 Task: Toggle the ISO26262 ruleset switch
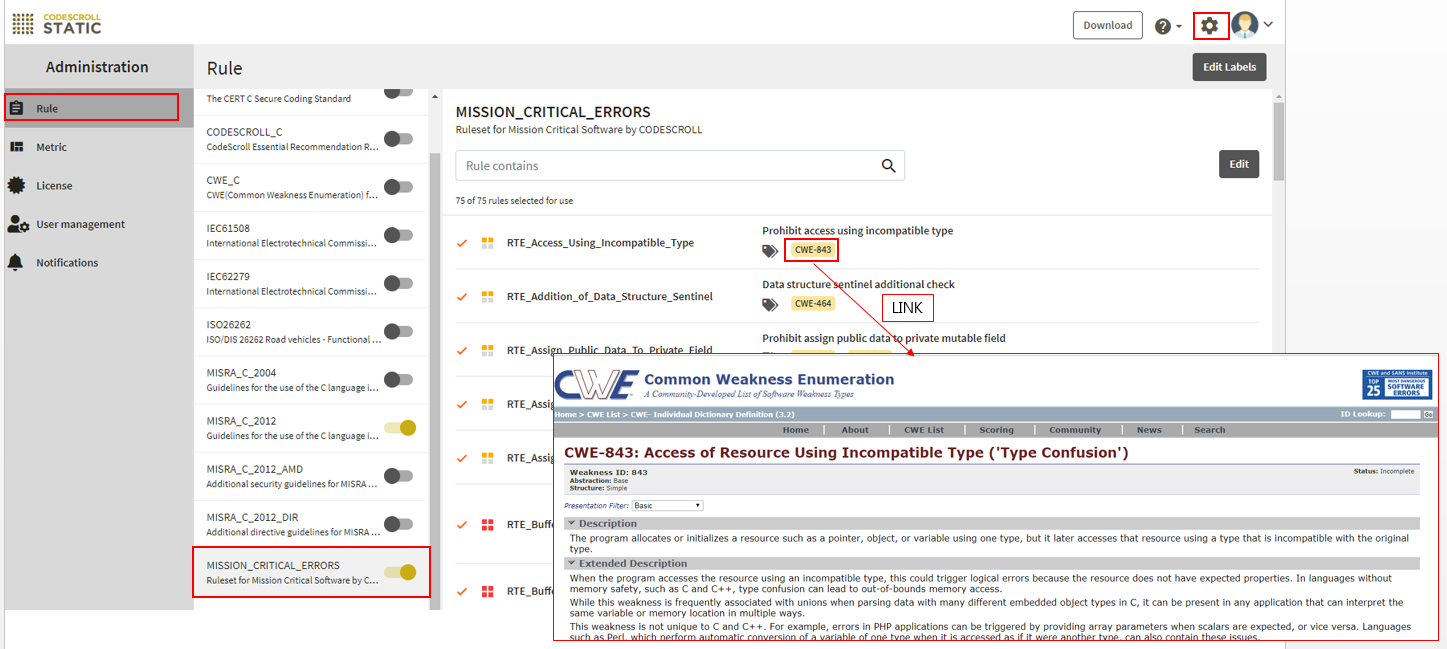point(399,331)
